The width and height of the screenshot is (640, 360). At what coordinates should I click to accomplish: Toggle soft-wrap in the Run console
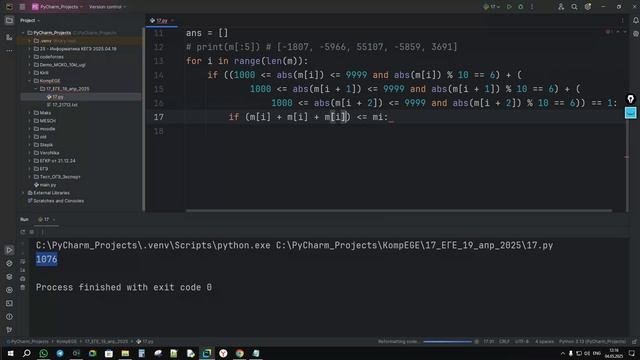(x=23, y=261)
